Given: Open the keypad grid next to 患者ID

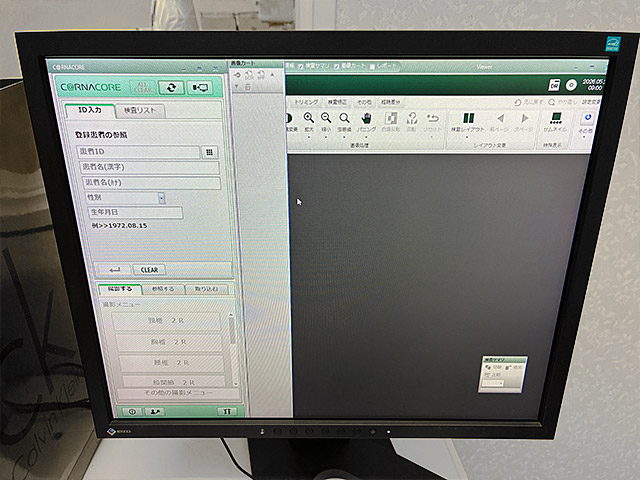Looking at the screenshot, I should [x=209, y=152].
